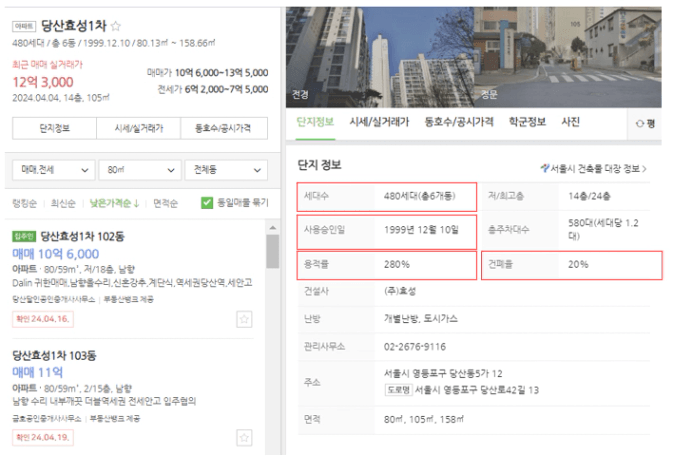Sort listings by 낮은가격순
Image resolution: width=673 pixels, height=474 pixels.
pyautogui.click(x=115, y=203)
